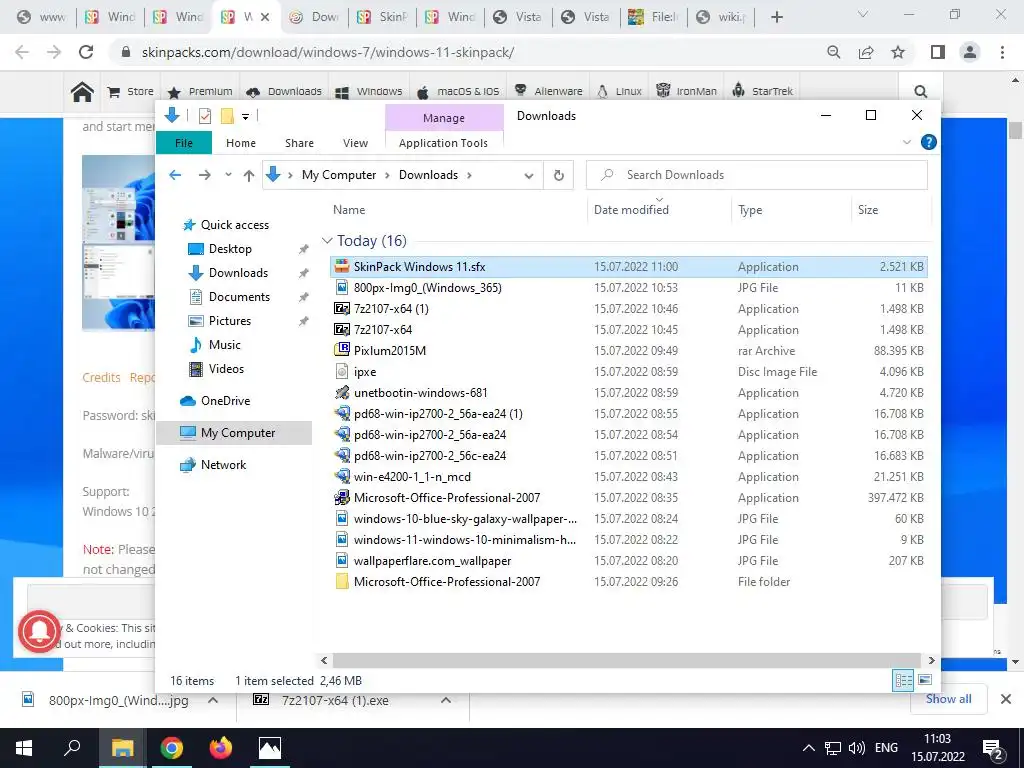1024x768 pixels.
Task: Go back in Explorer navigation
Action: point(175,175)
